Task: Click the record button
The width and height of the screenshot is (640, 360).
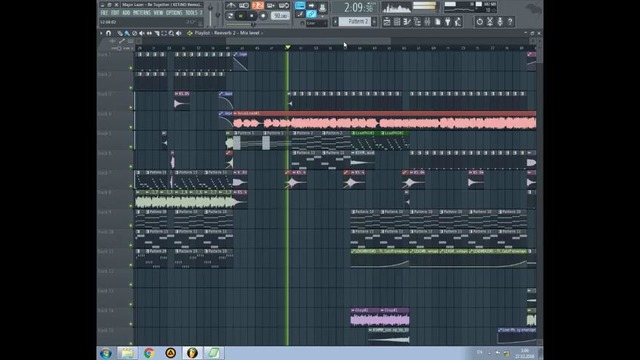Action: 263,16
